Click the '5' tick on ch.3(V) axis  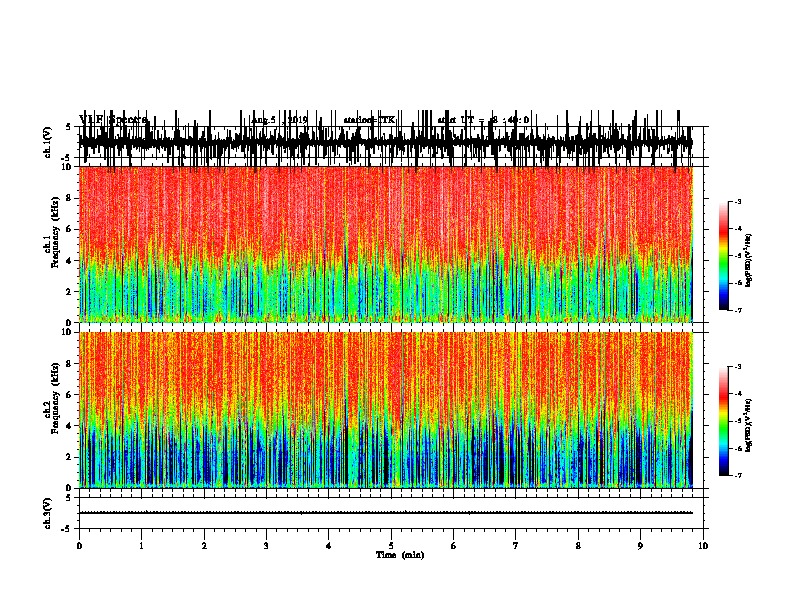(x=68, y=498)
